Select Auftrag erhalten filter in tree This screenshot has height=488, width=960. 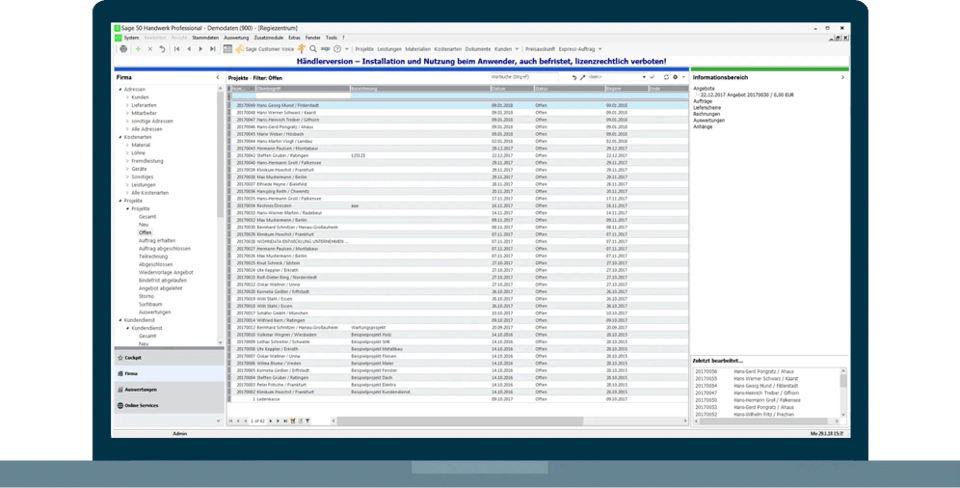[x=157, y=241]
